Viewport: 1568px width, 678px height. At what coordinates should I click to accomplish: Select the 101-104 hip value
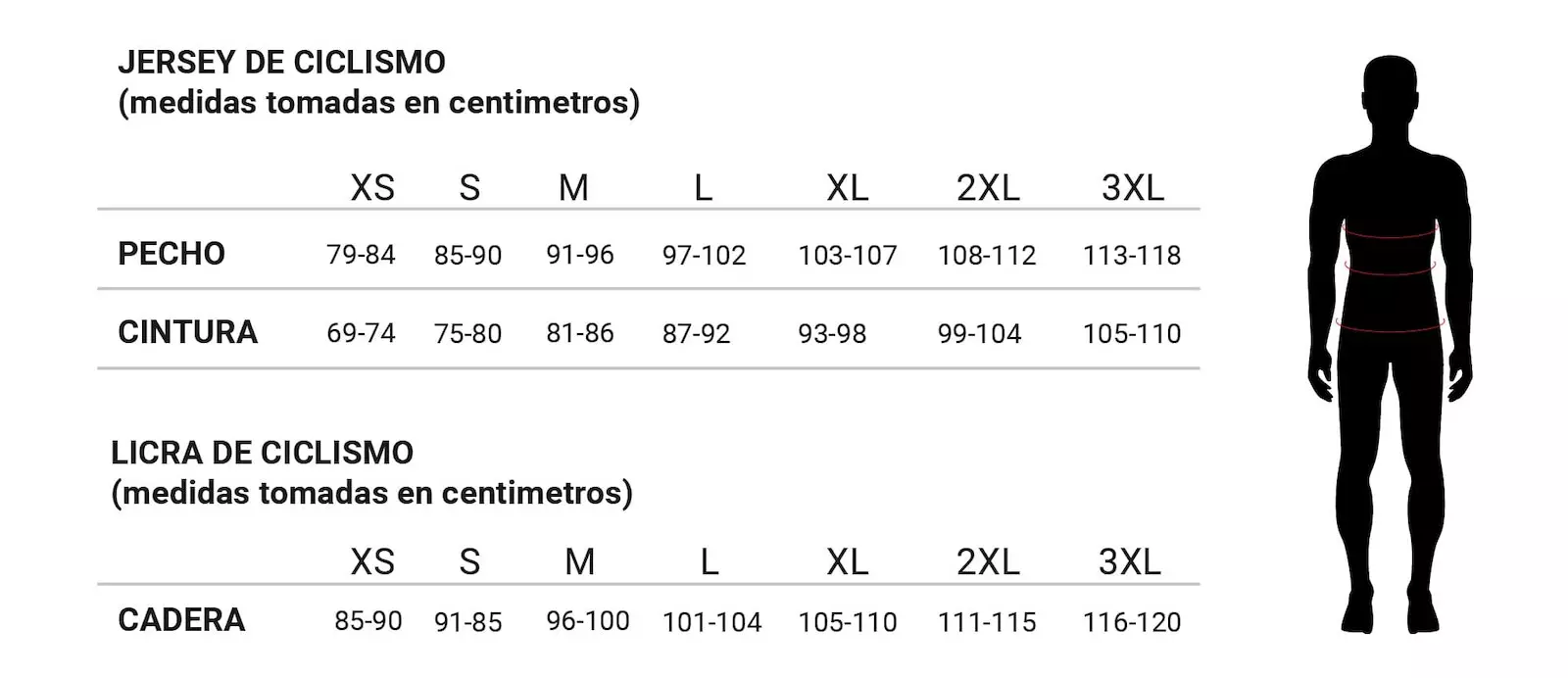tap(711, 622)
